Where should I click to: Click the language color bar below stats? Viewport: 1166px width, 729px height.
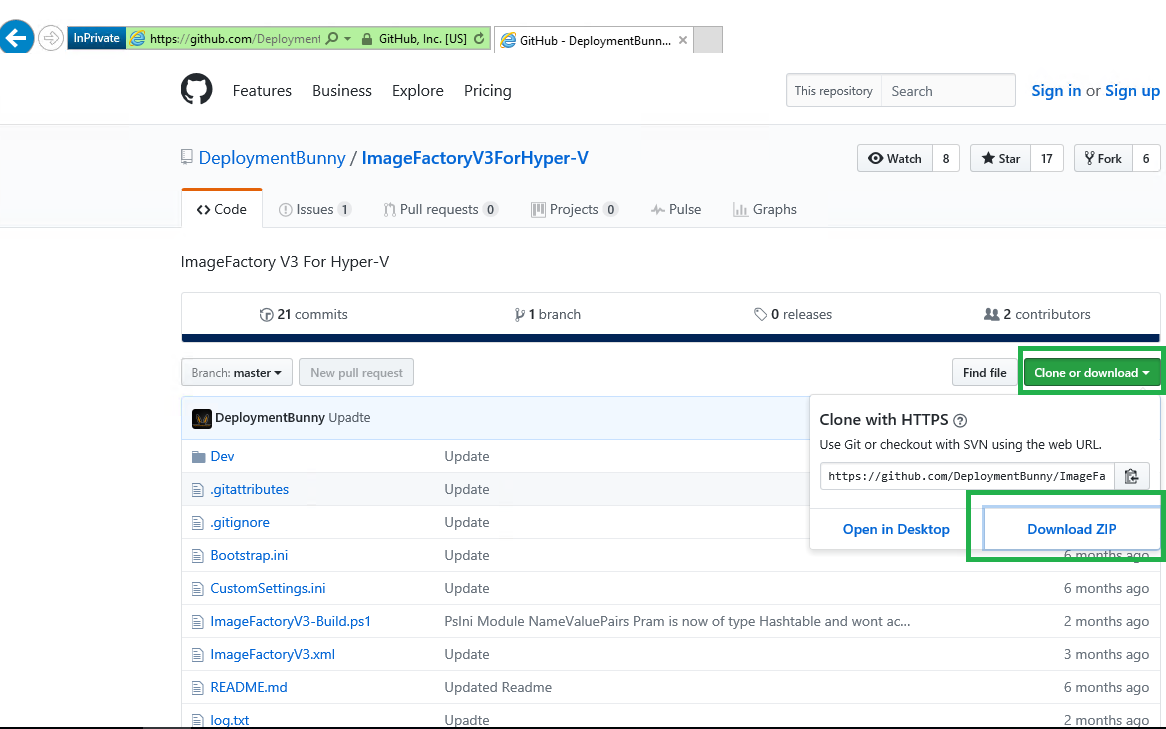[671, 338]
